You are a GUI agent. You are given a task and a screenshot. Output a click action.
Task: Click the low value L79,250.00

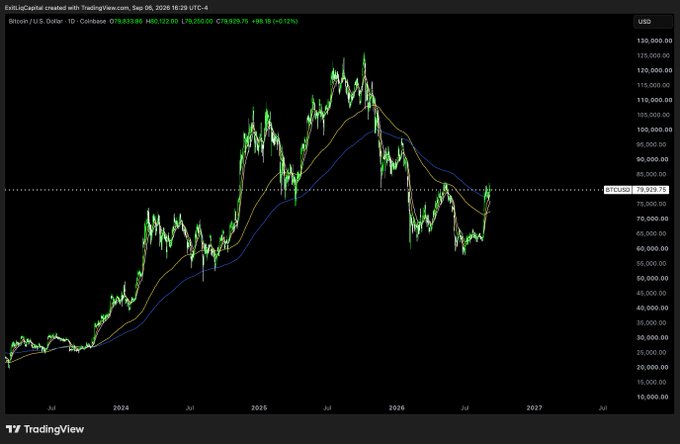[x=197, y=21]
